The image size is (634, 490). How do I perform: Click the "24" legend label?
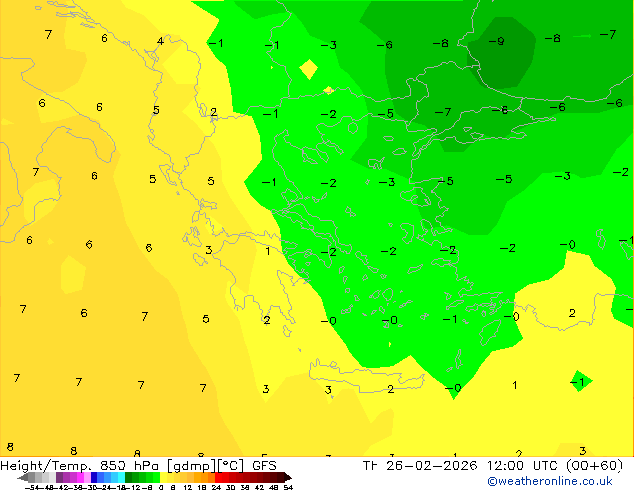(x=216, y=487)
